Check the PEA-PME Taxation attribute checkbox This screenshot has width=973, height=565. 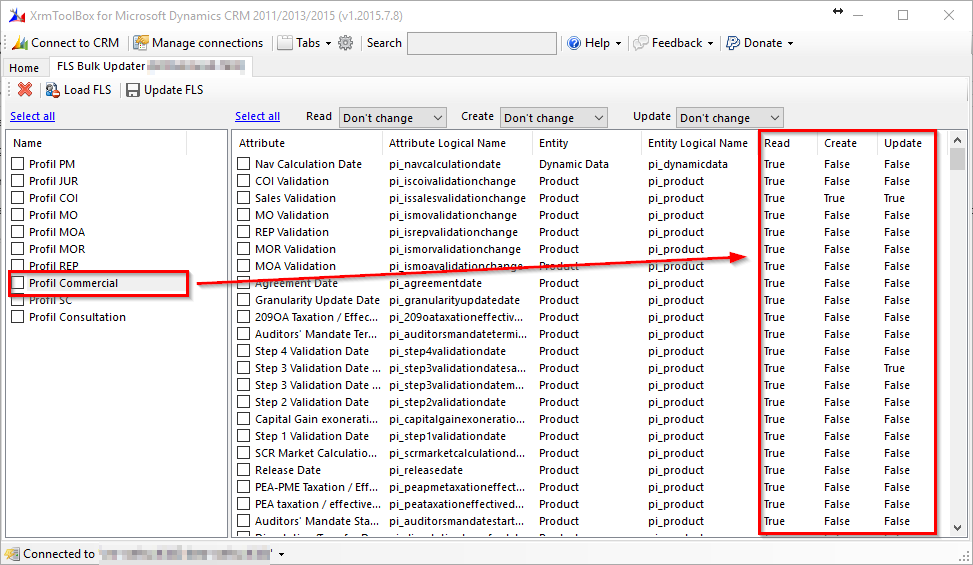244,487
